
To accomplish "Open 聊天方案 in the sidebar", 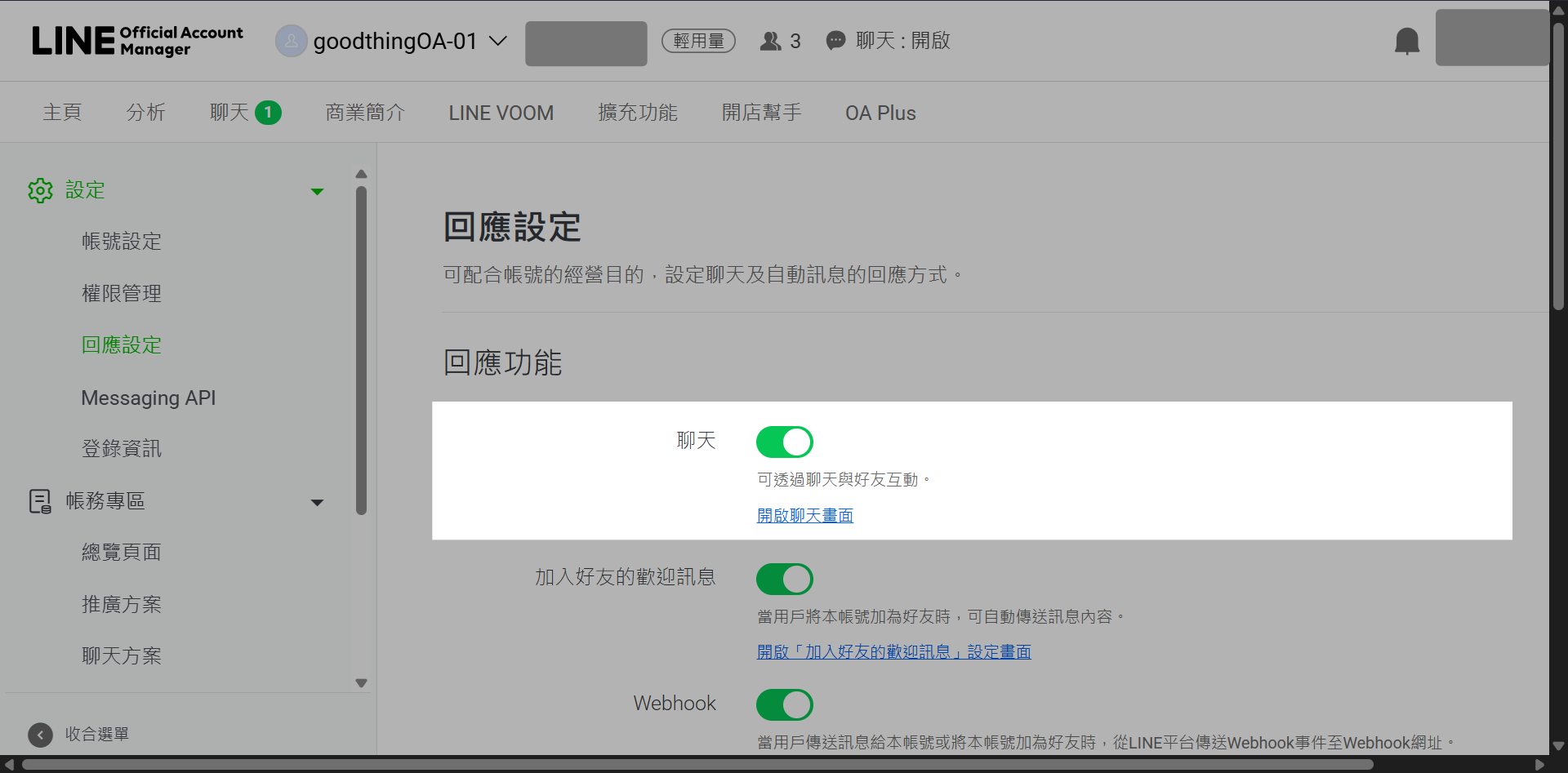I will (122, 656).
